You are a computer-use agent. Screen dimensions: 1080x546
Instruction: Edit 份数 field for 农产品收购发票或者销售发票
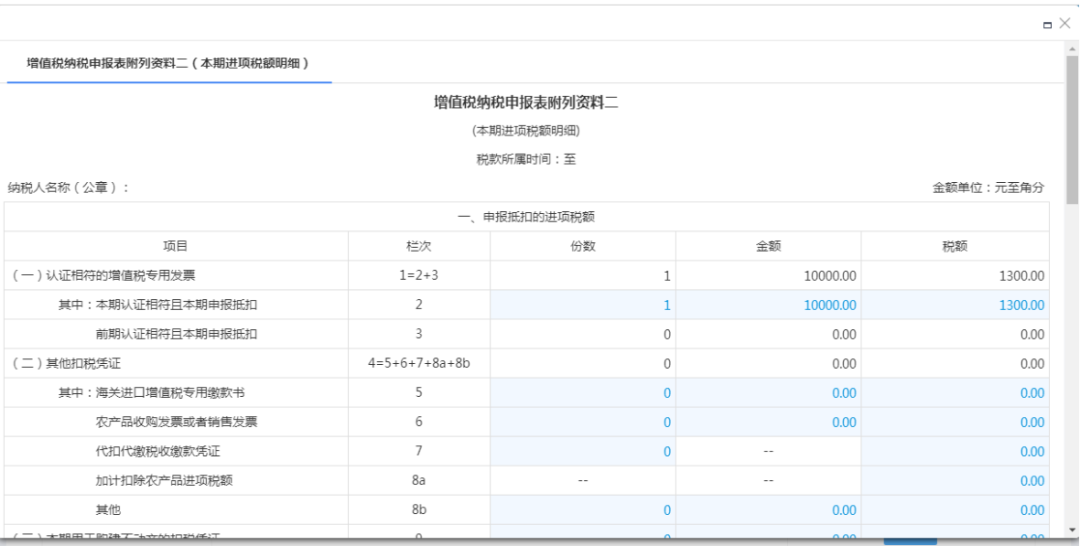point(583,422)
